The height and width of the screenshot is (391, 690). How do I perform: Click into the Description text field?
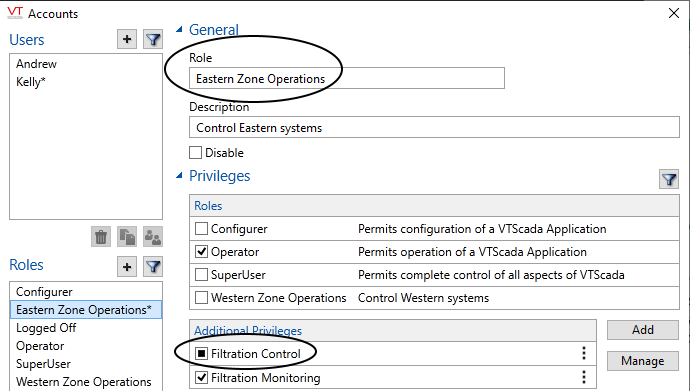tap(434, 128)
